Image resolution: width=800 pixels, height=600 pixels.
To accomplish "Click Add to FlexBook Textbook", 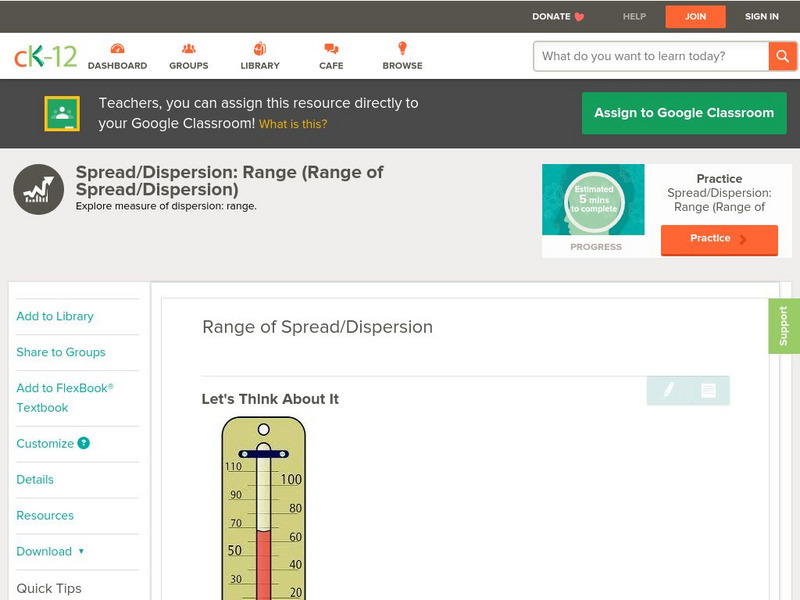I will [x=65, y=397].
